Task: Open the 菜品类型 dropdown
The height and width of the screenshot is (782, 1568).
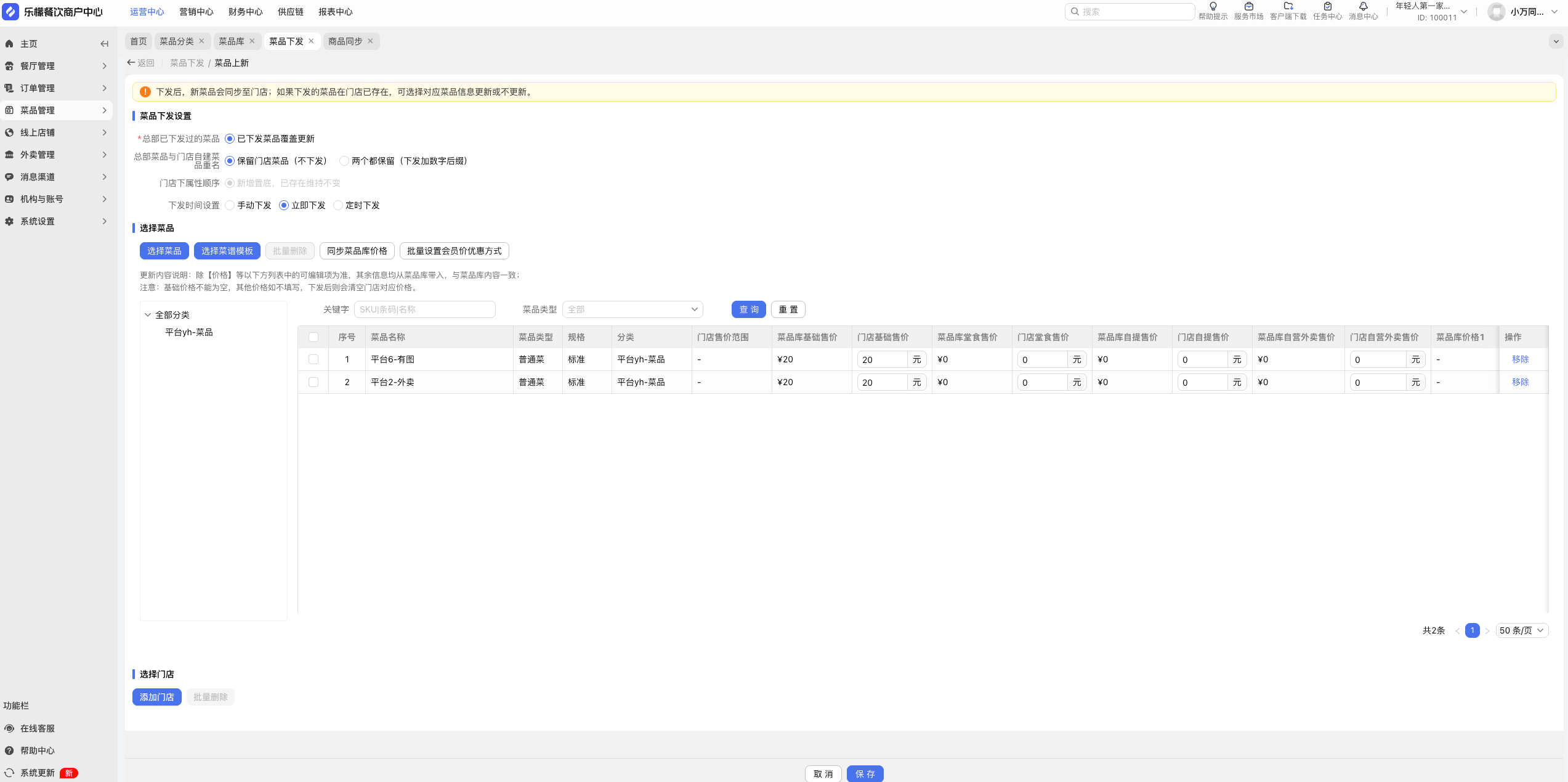Action: point(632,309)
